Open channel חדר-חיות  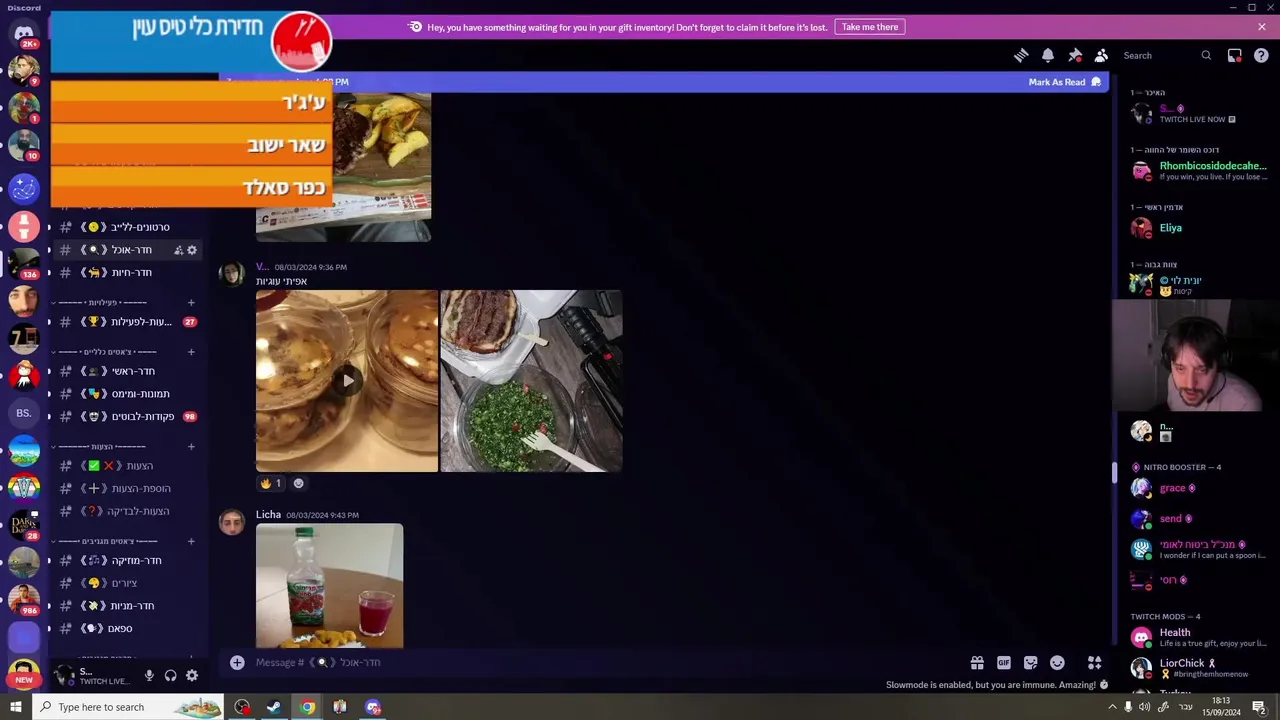[127, 272]
